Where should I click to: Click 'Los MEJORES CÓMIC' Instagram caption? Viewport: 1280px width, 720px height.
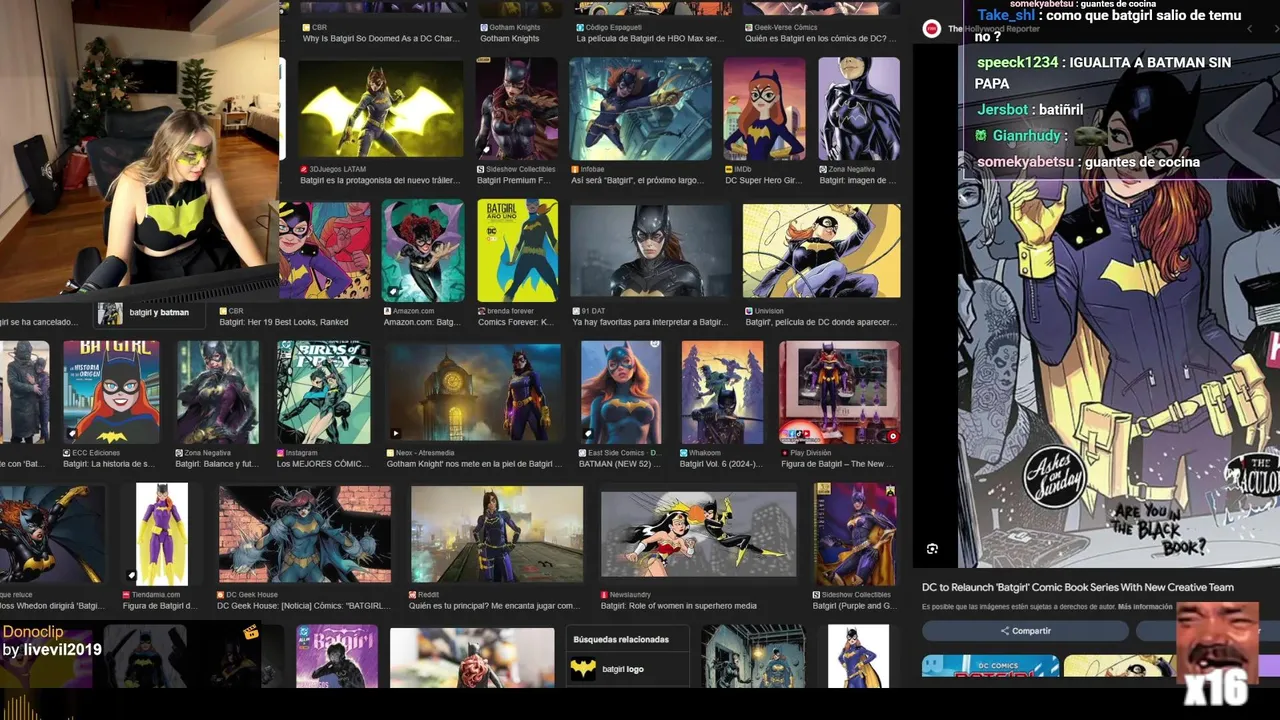pyautogui.click(x=324, y=464)
